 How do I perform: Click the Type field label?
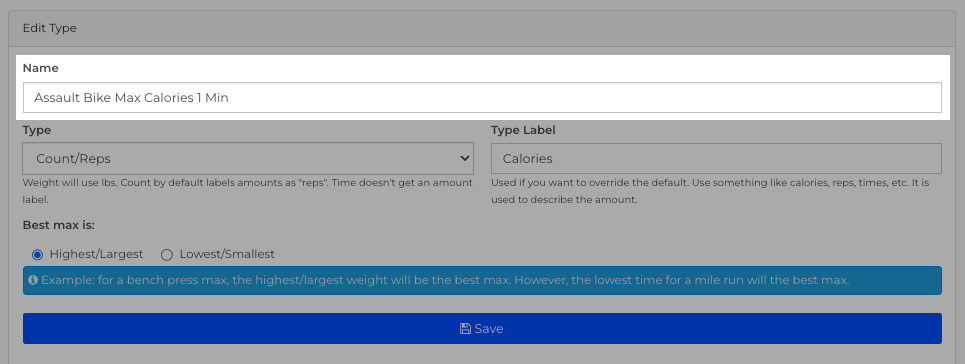tap(37, 130)
